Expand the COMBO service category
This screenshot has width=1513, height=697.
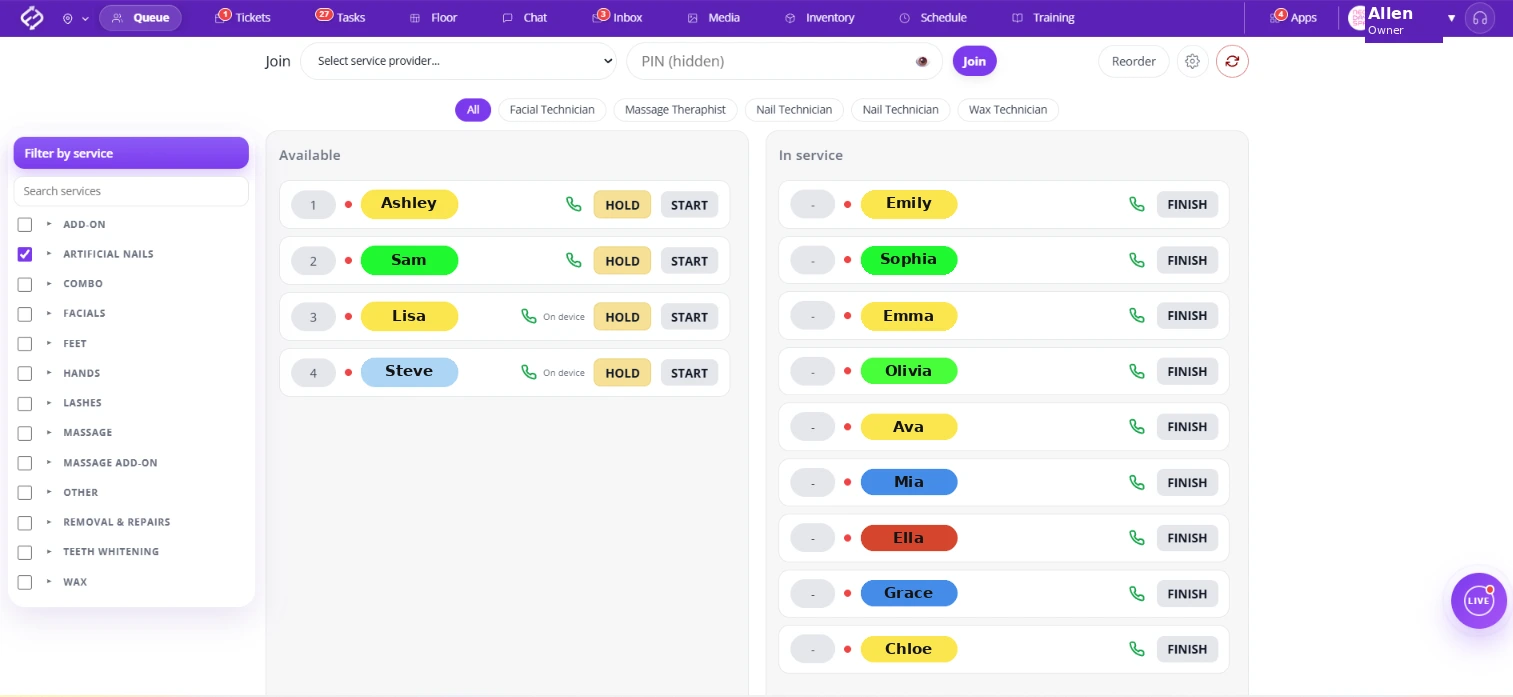coord(49,284)
